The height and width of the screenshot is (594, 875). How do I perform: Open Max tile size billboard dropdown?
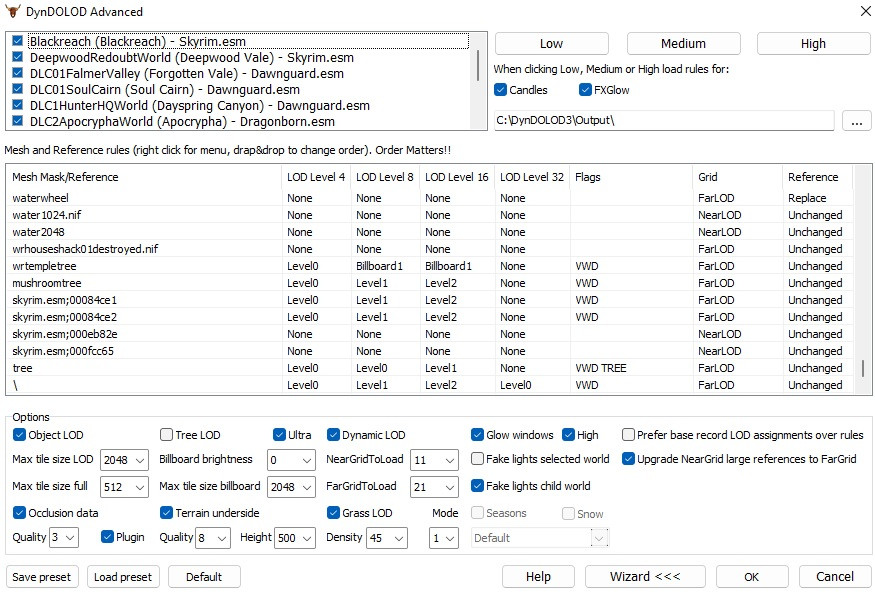click(291, 487)
